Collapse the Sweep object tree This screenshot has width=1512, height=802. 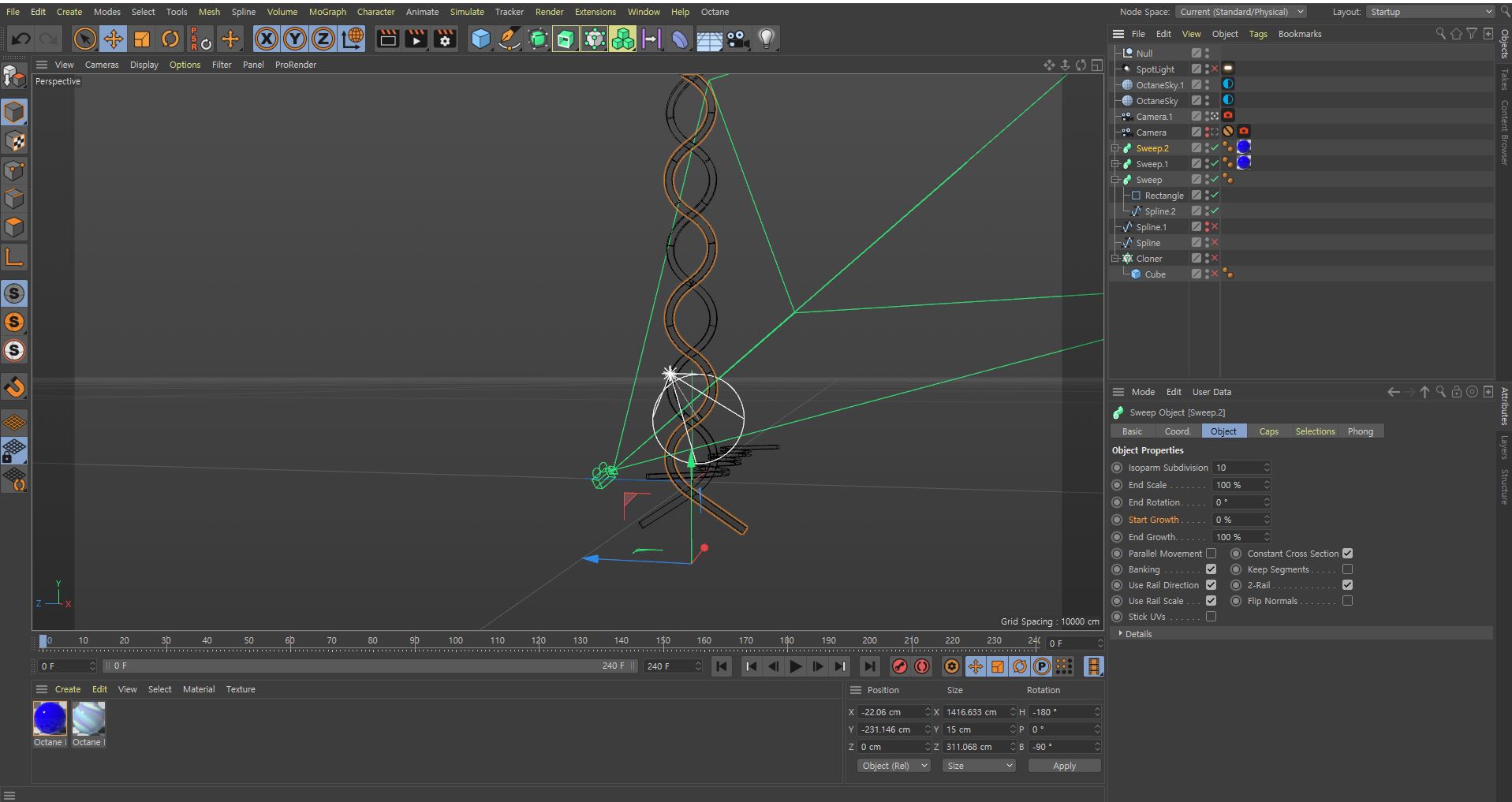tap(1115, 180)
